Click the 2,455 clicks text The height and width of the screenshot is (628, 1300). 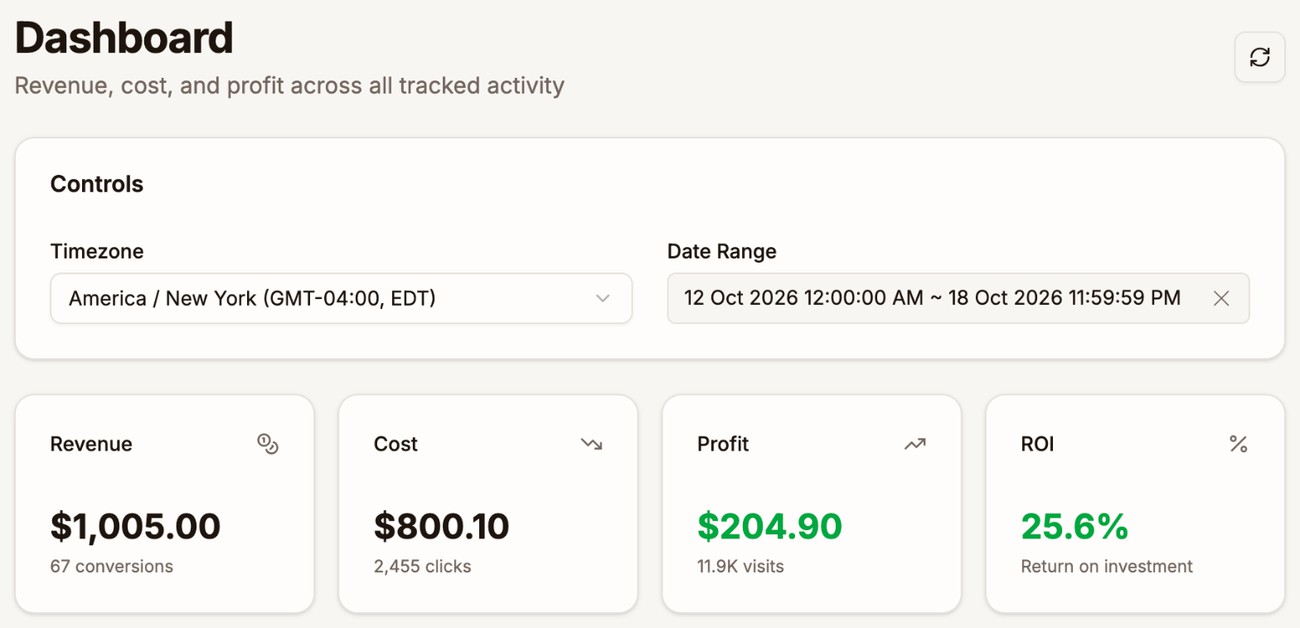(423, 566)
